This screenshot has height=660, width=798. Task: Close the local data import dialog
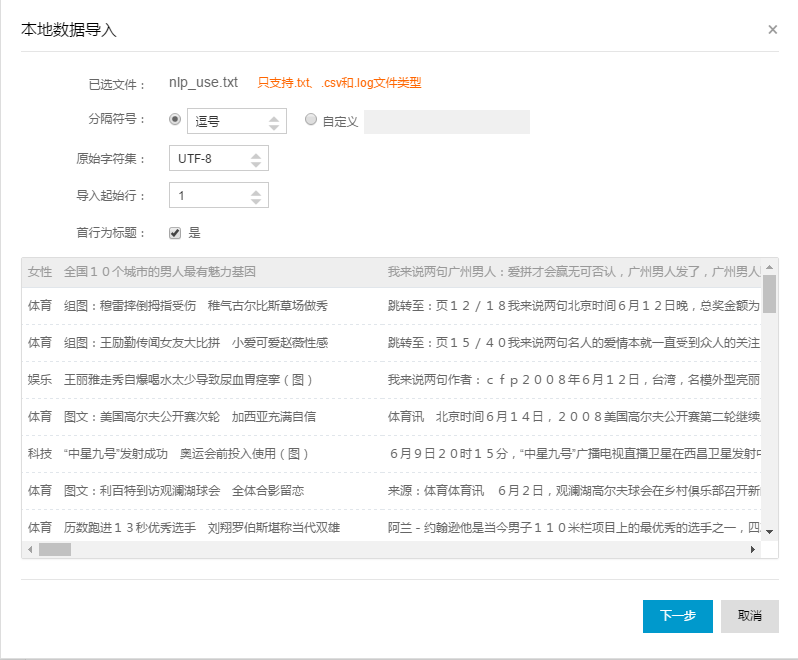(772, 30)
